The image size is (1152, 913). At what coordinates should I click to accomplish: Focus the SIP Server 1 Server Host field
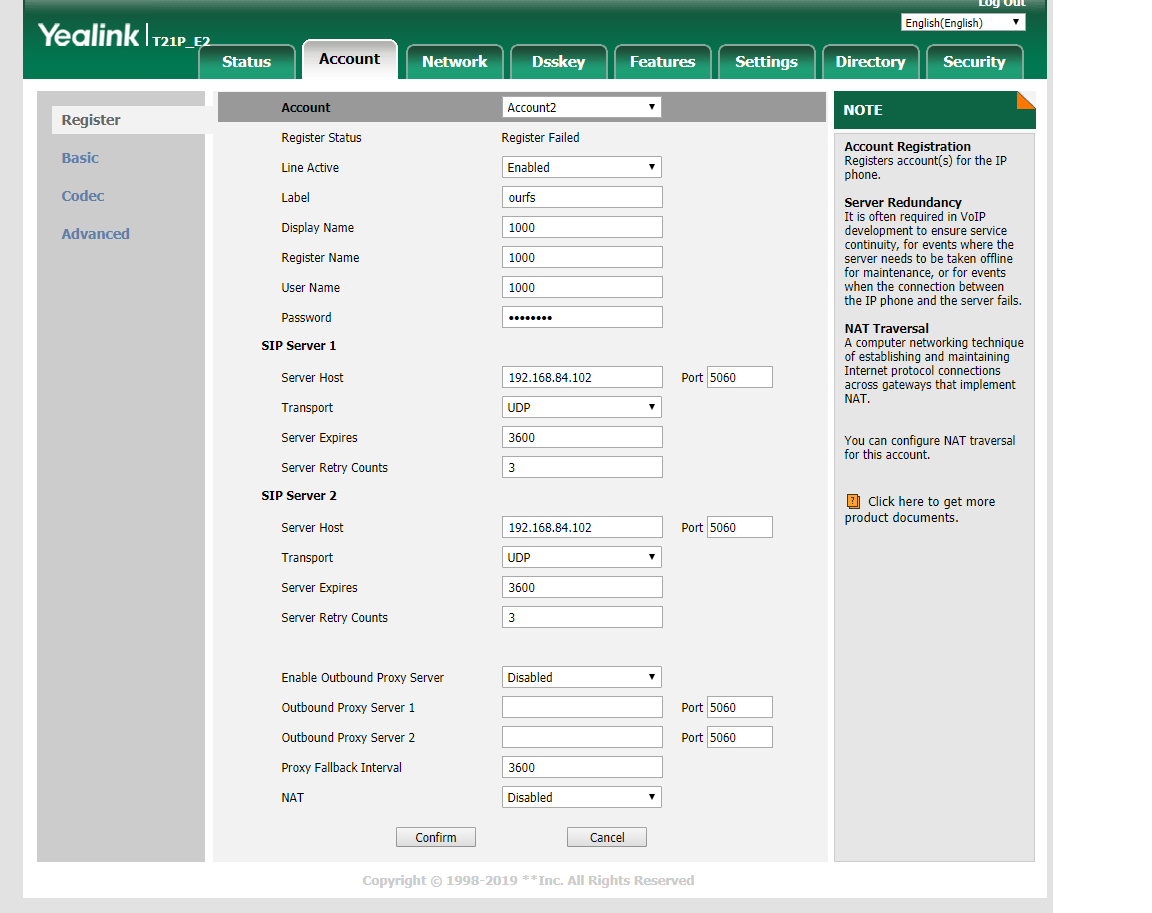581,377
